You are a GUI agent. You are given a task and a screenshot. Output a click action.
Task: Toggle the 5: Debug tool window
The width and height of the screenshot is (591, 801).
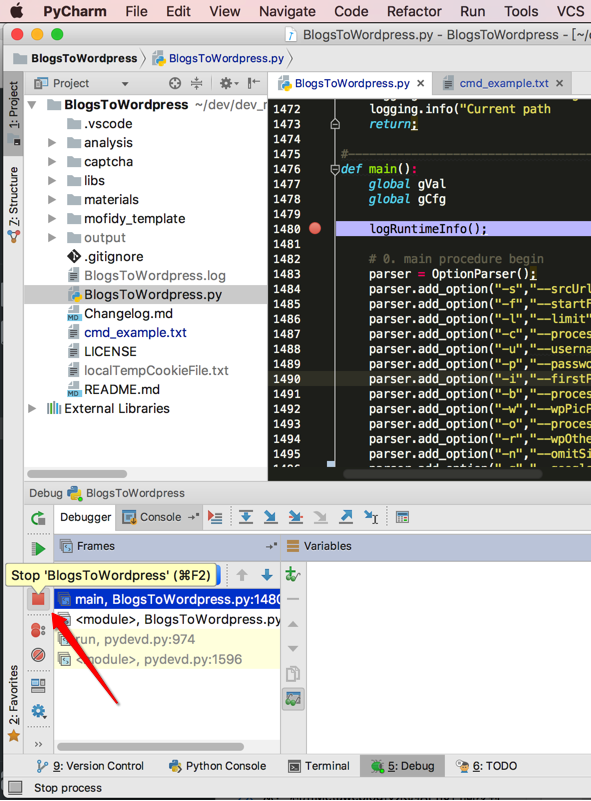point(403,766)
